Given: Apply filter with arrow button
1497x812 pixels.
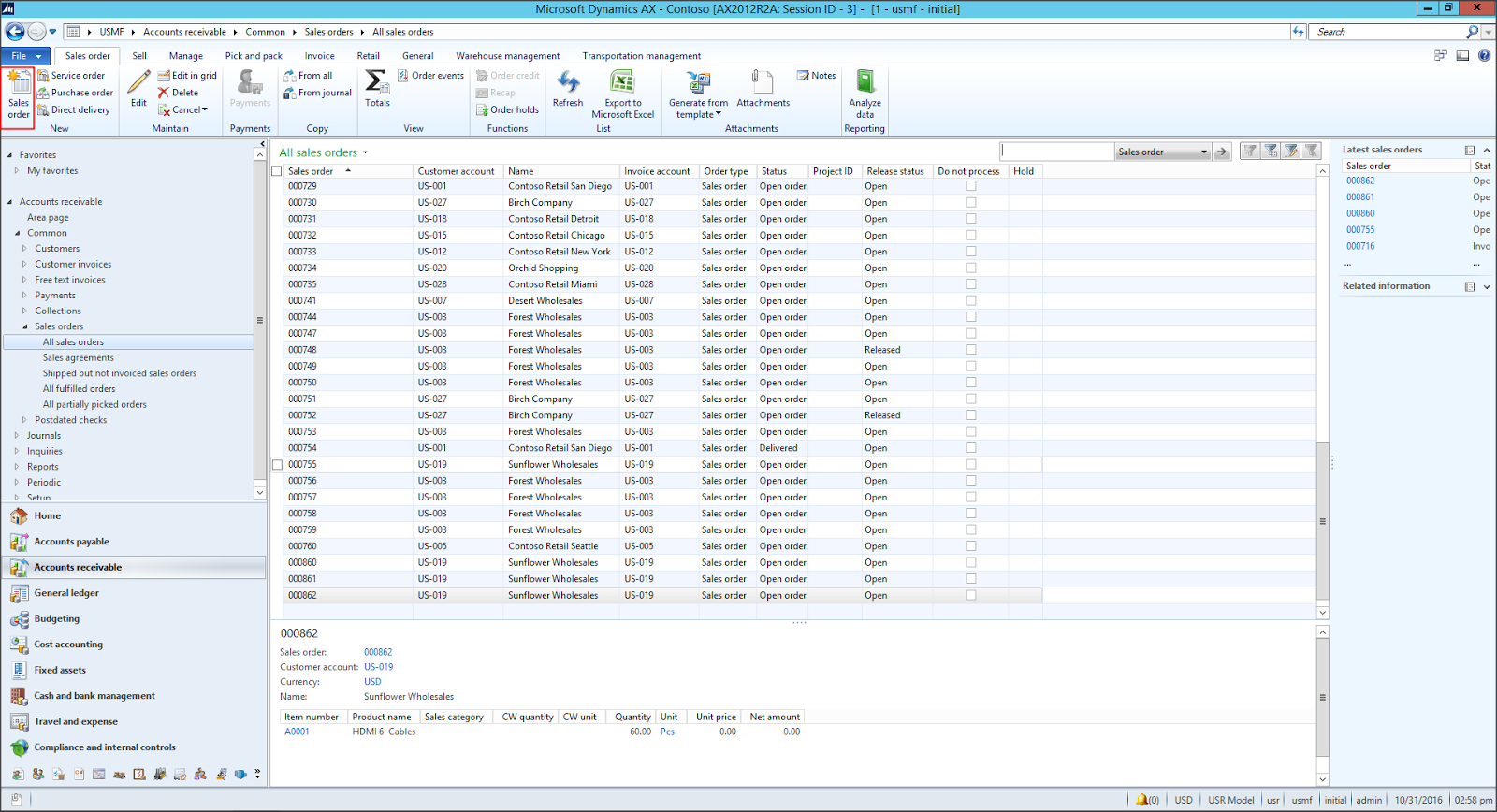Looking at the screenshot, I should pos(1222,152).
